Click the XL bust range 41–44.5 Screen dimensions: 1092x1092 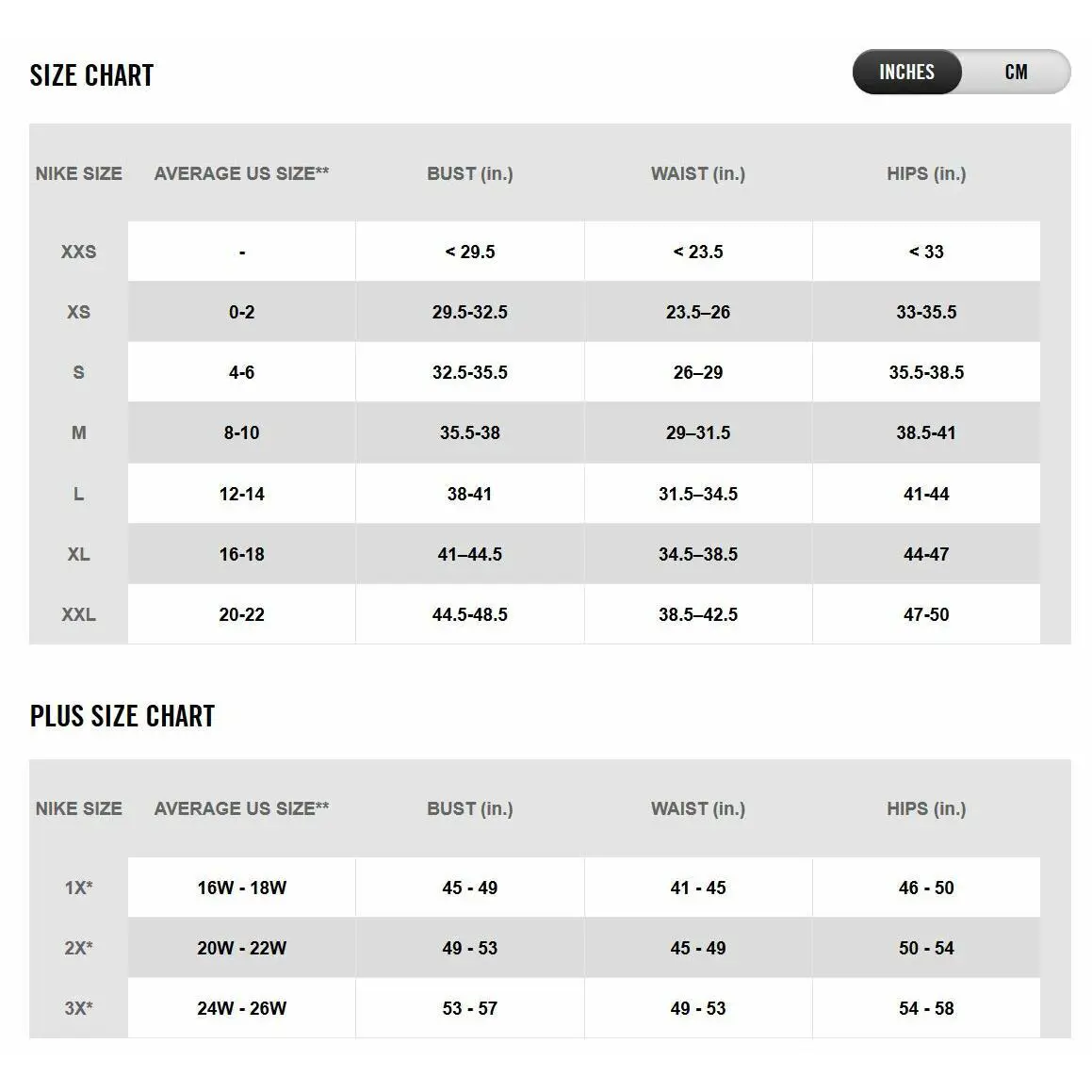tap(470, 554)
